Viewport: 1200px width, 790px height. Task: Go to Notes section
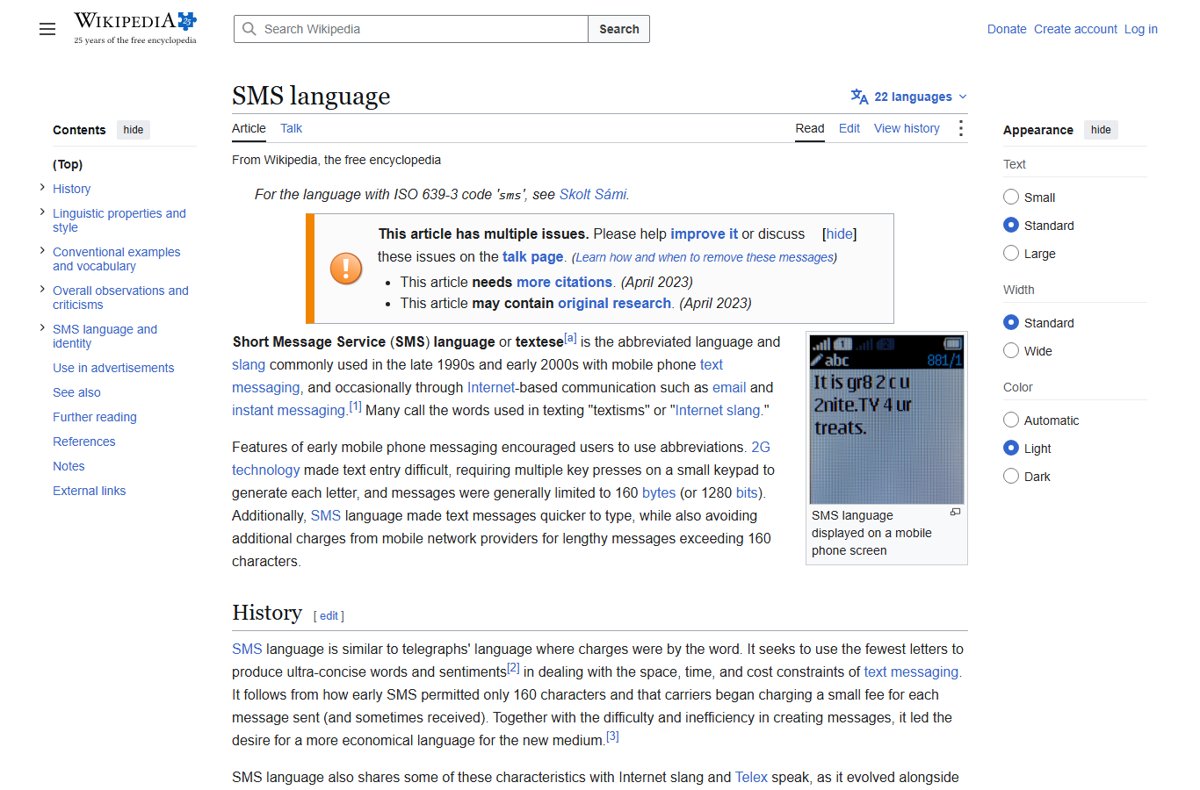point(69,466)
